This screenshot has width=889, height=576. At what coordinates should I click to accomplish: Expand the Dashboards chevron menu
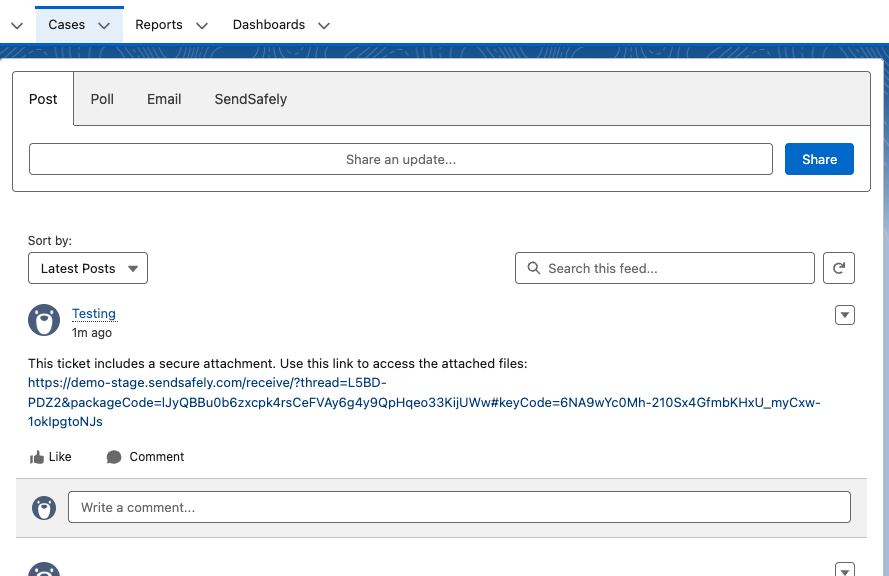tap(324, 26)
